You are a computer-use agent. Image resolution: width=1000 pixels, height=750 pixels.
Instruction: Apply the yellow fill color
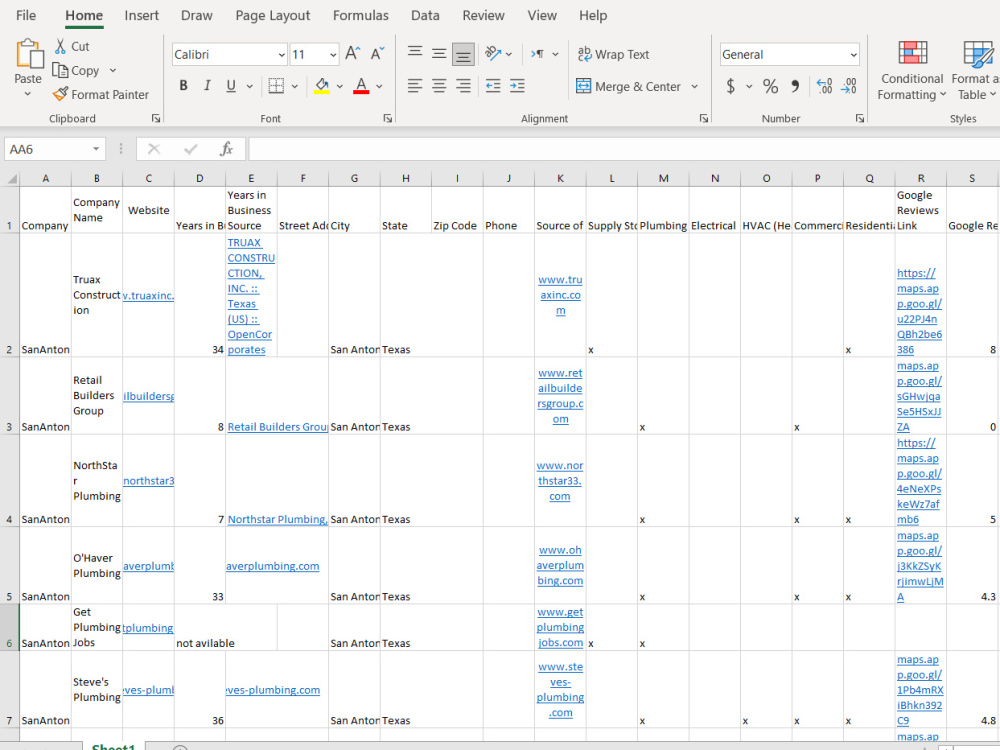[x=322, y=85]
